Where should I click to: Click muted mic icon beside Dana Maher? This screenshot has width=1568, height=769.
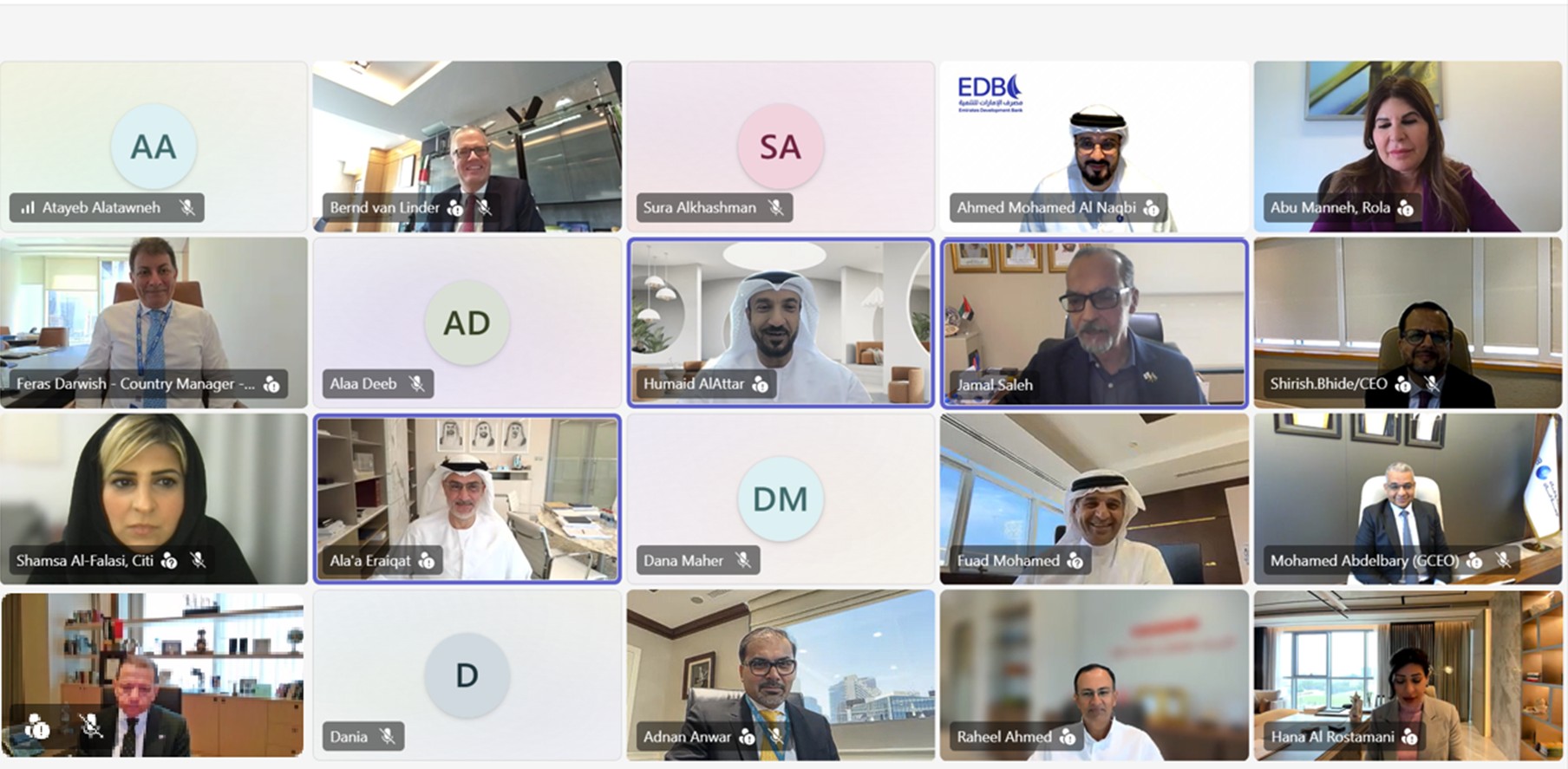click(742, 561)
